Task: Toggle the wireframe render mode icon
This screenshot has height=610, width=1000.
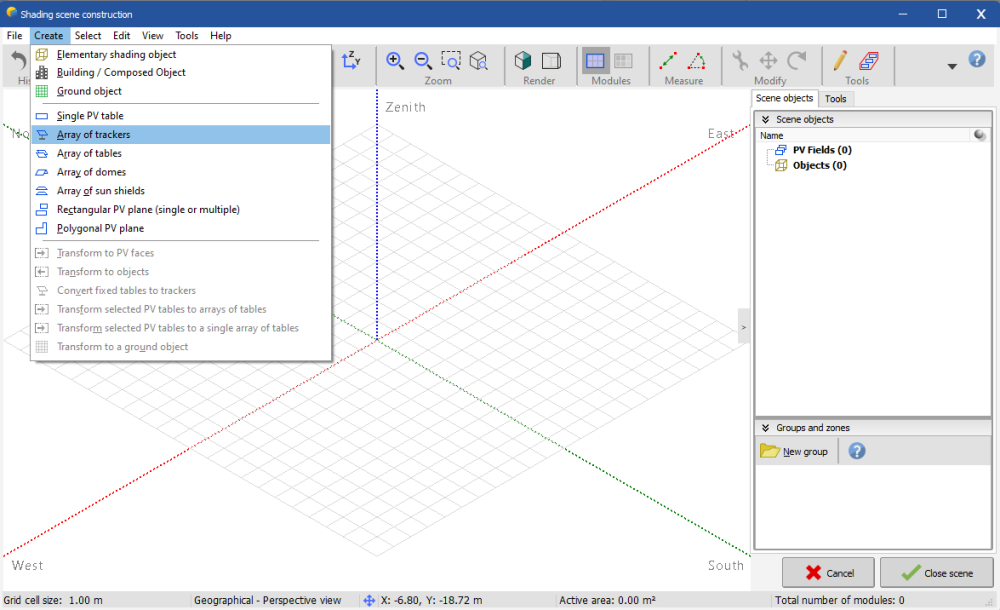Action: [550, 60]
